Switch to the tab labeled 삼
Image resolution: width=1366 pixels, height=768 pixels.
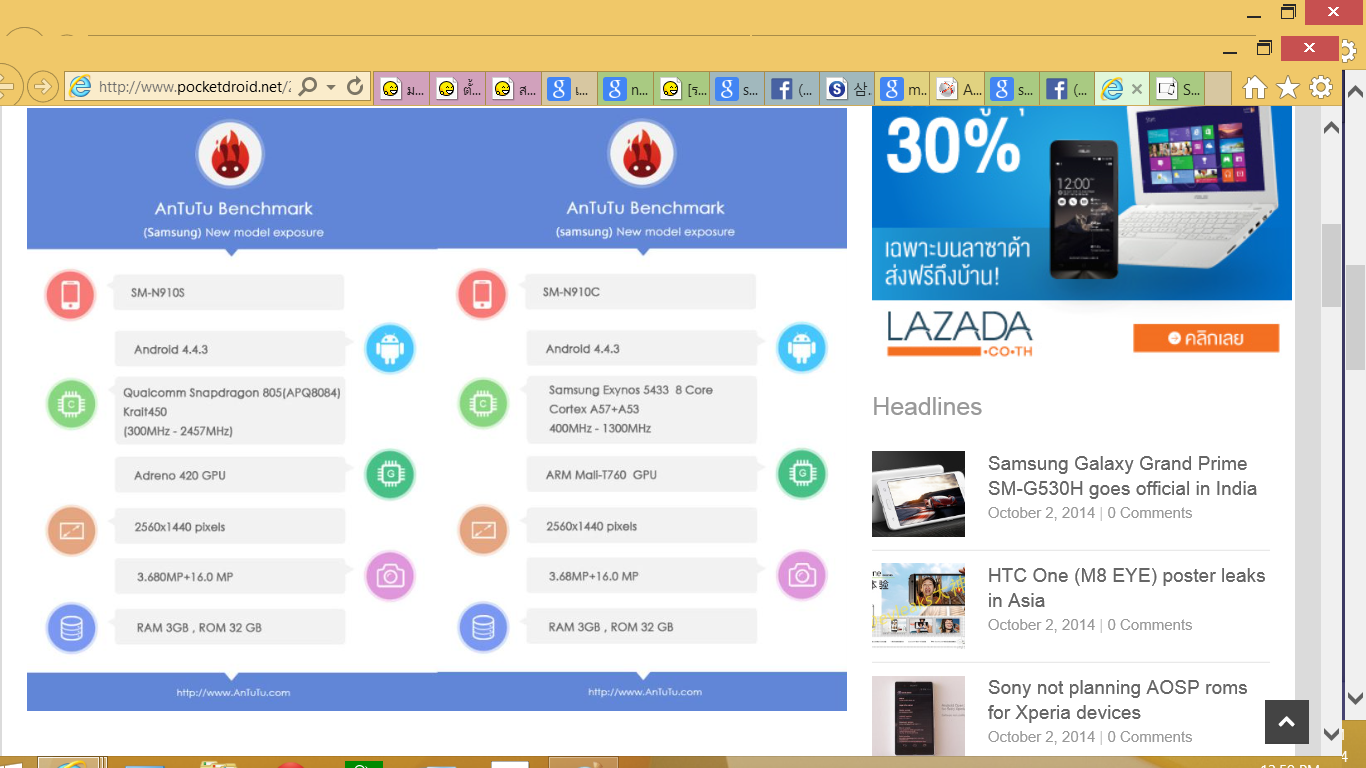[x=849, y=89]
